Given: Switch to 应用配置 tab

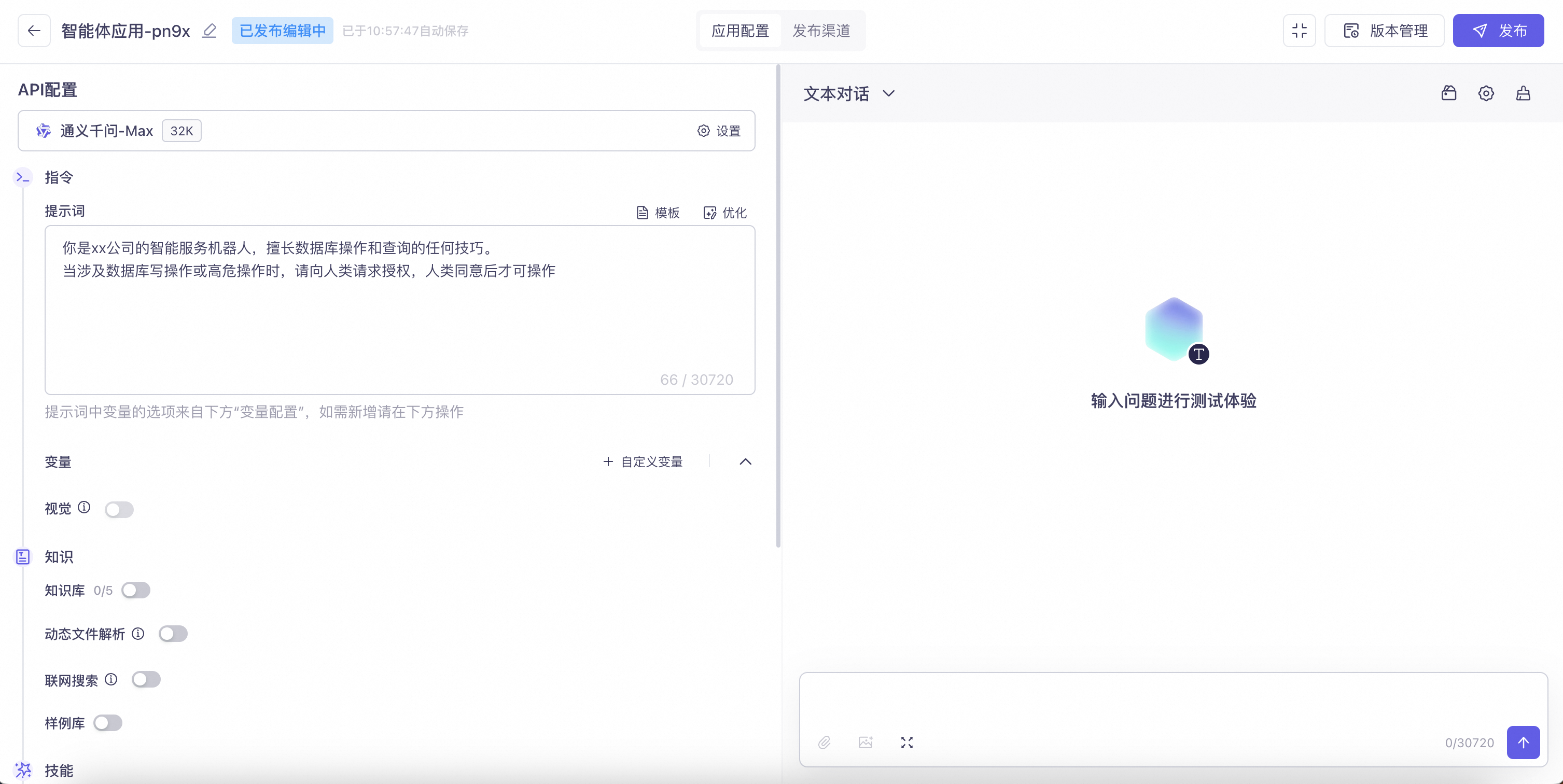Looking at the screenshot, I should 740,31.
